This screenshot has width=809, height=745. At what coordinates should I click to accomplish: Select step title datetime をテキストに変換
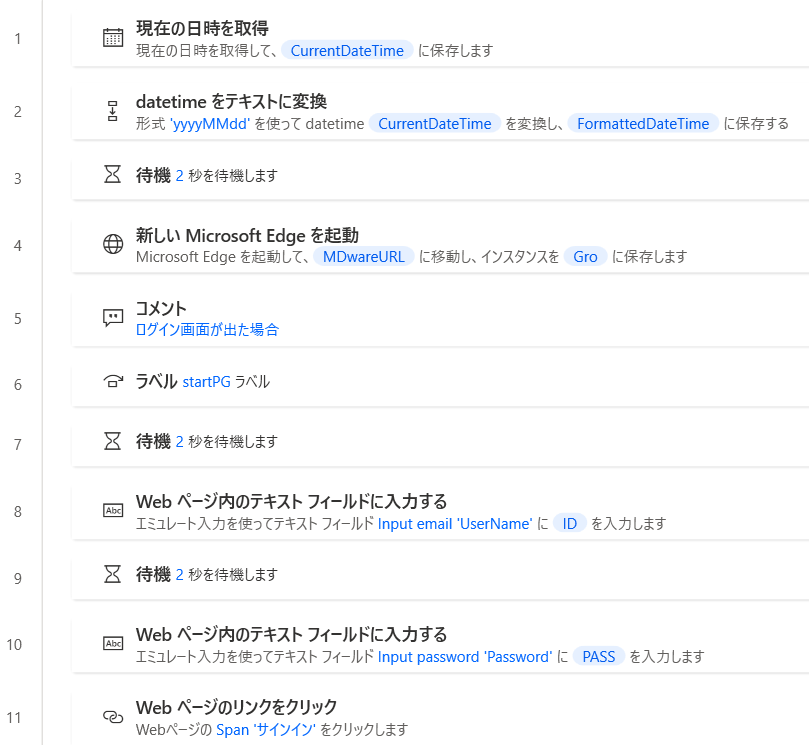[231, 102]
